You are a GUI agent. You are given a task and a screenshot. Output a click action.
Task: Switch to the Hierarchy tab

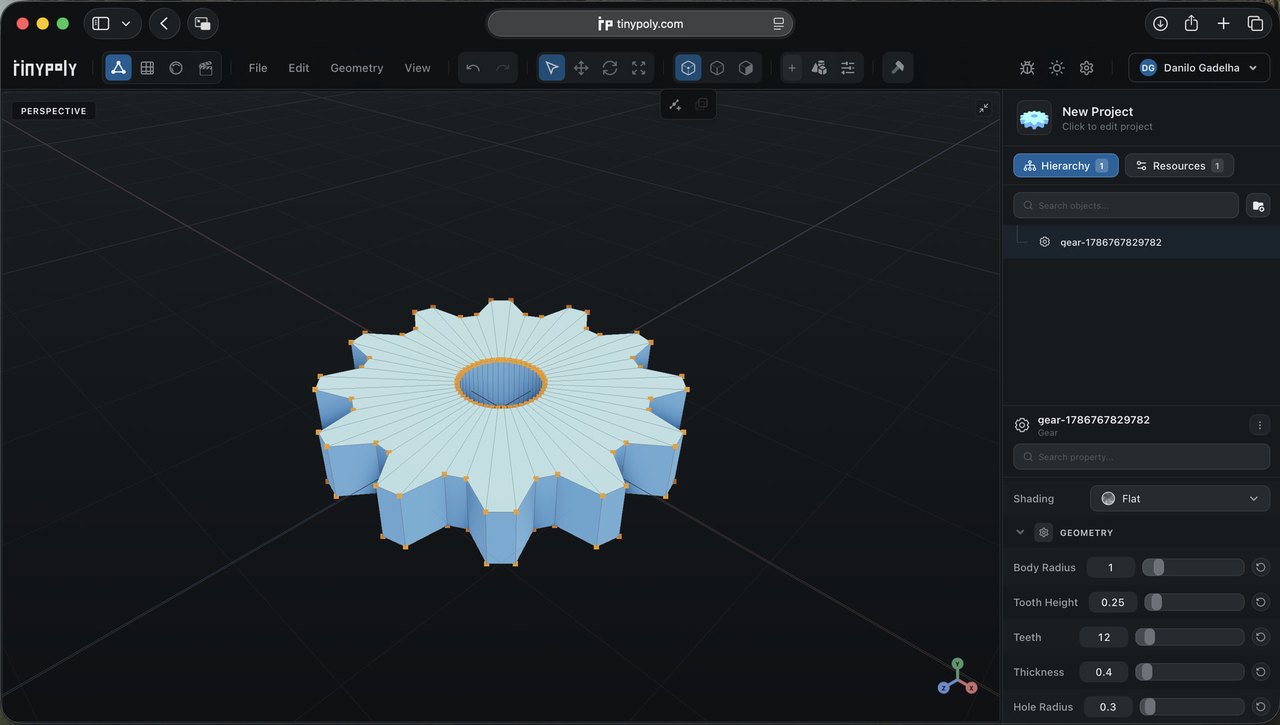(1066, 165)
